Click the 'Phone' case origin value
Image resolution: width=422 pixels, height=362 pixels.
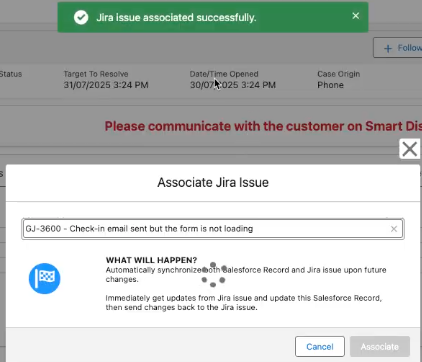point(330,85)
